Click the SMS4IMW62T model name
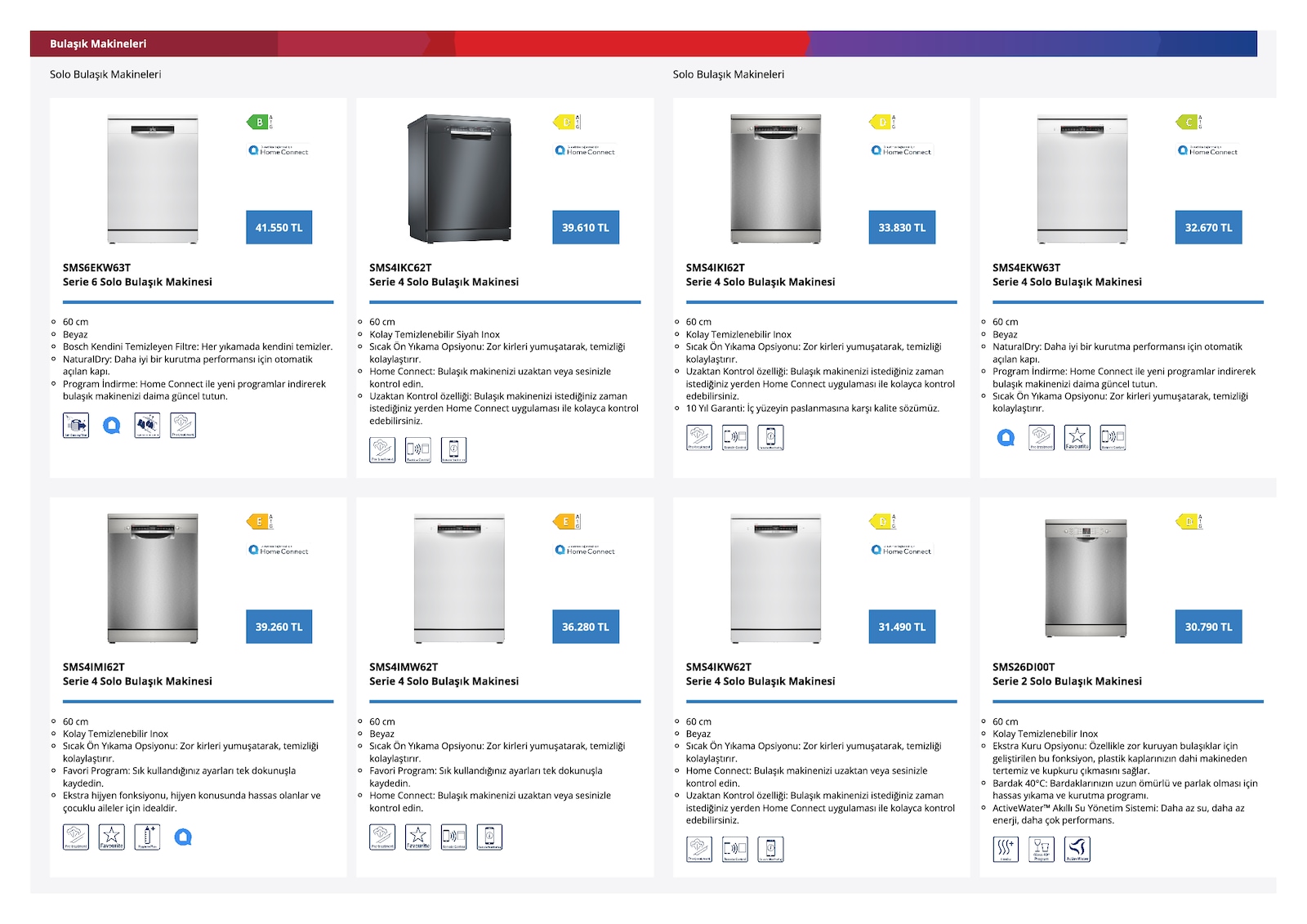The image size is (1307, 924). (x=404, y=667)
